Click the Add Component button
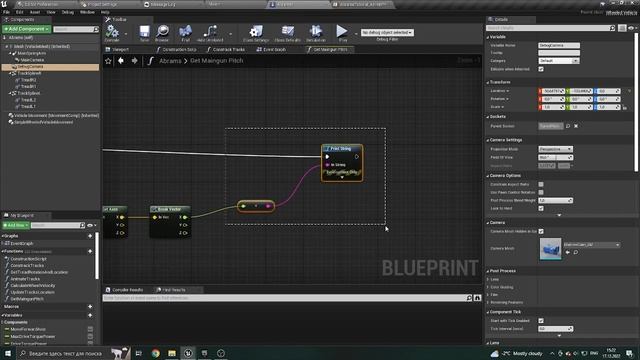This screenshot has width=640, height=360. [26, 29]
